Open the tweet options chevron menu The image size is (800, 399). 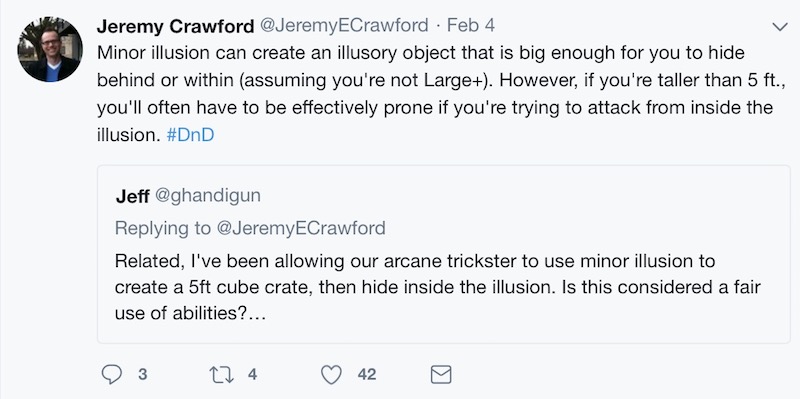tap(780, 27)
